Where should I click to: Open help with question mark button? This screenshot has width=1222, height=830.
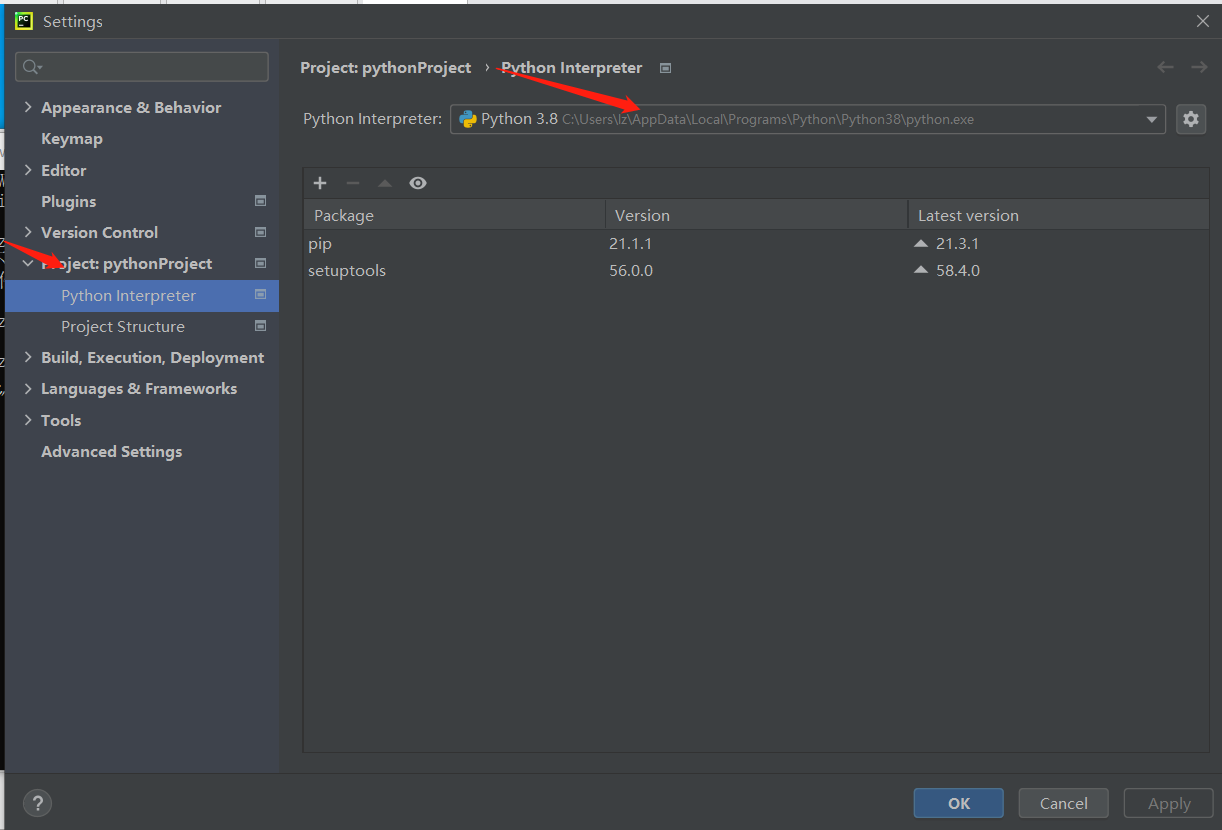point(37,803)
